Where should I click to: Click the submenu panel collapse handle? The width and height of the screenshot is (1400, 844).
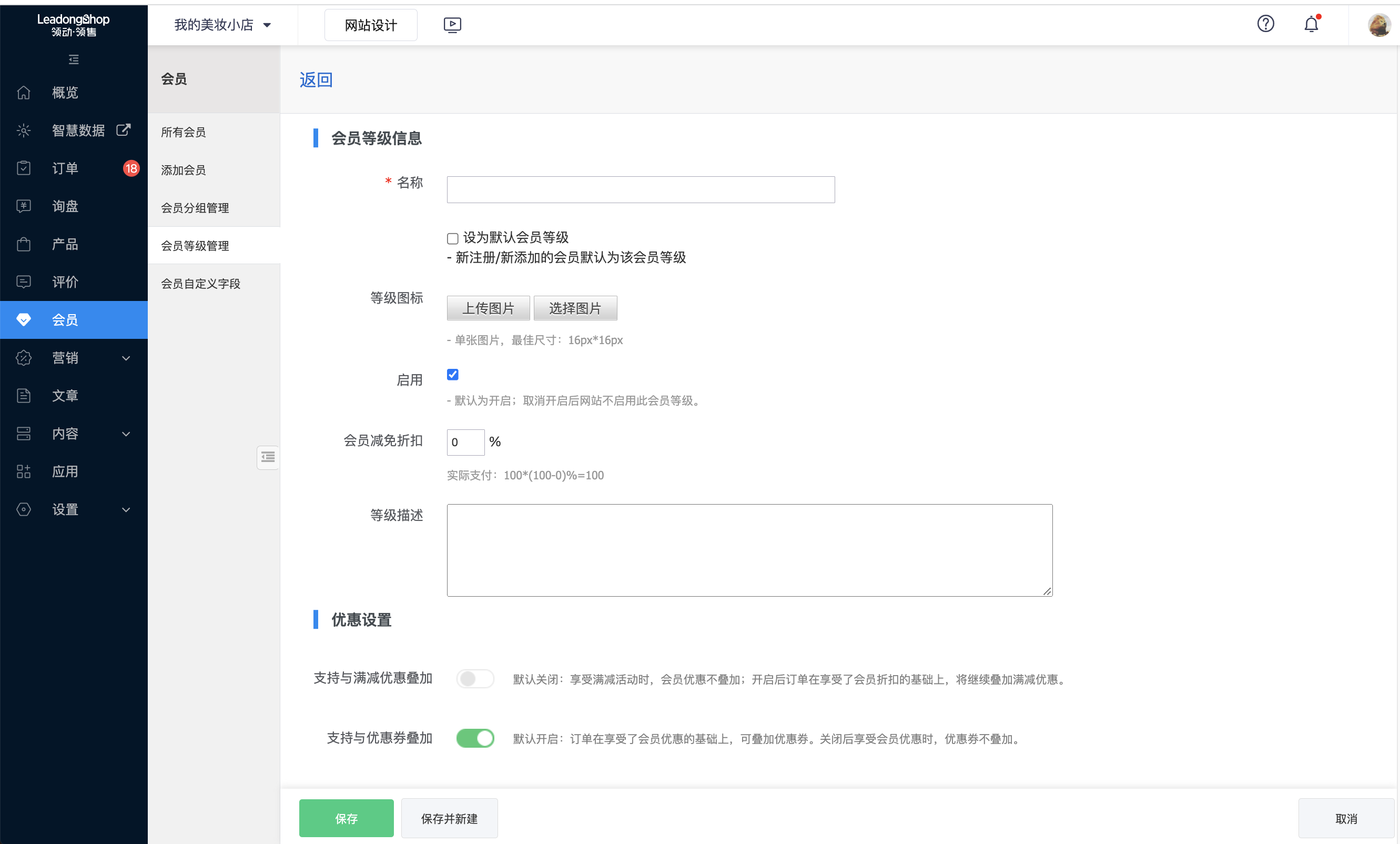268,457
